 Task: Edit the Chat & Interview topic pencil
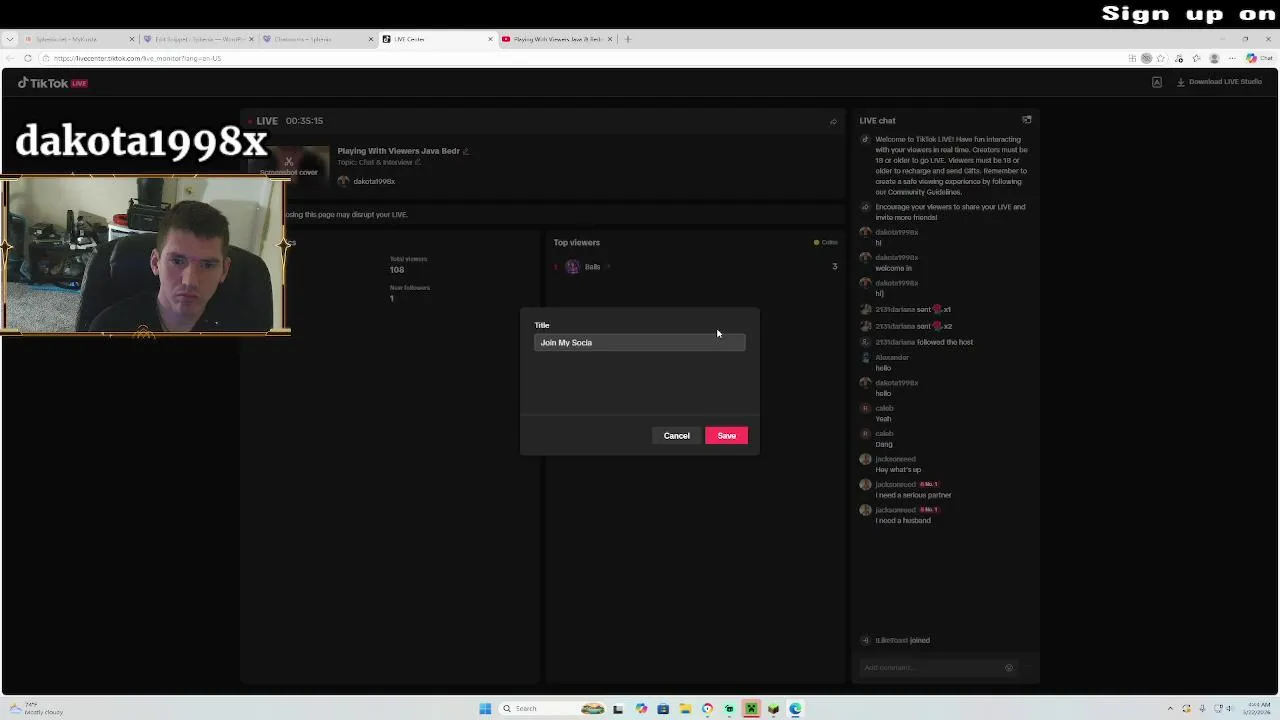418,162
